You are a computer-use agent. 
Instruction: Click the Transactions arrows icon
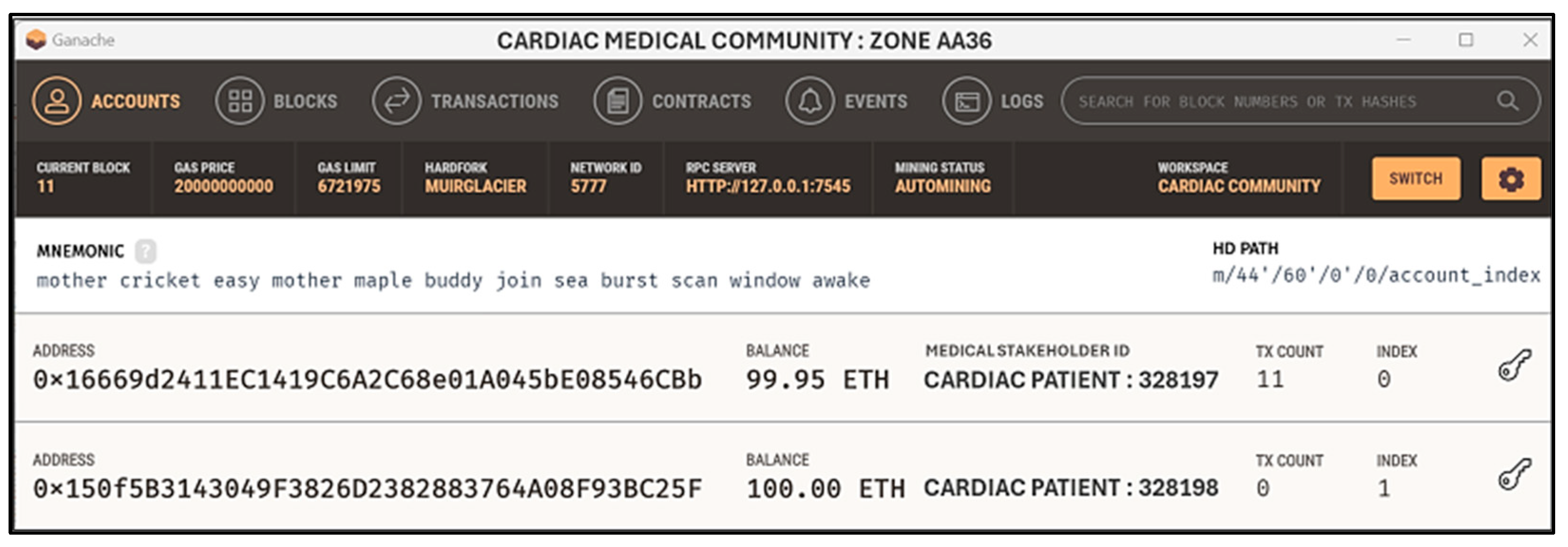tap(397, 100)
